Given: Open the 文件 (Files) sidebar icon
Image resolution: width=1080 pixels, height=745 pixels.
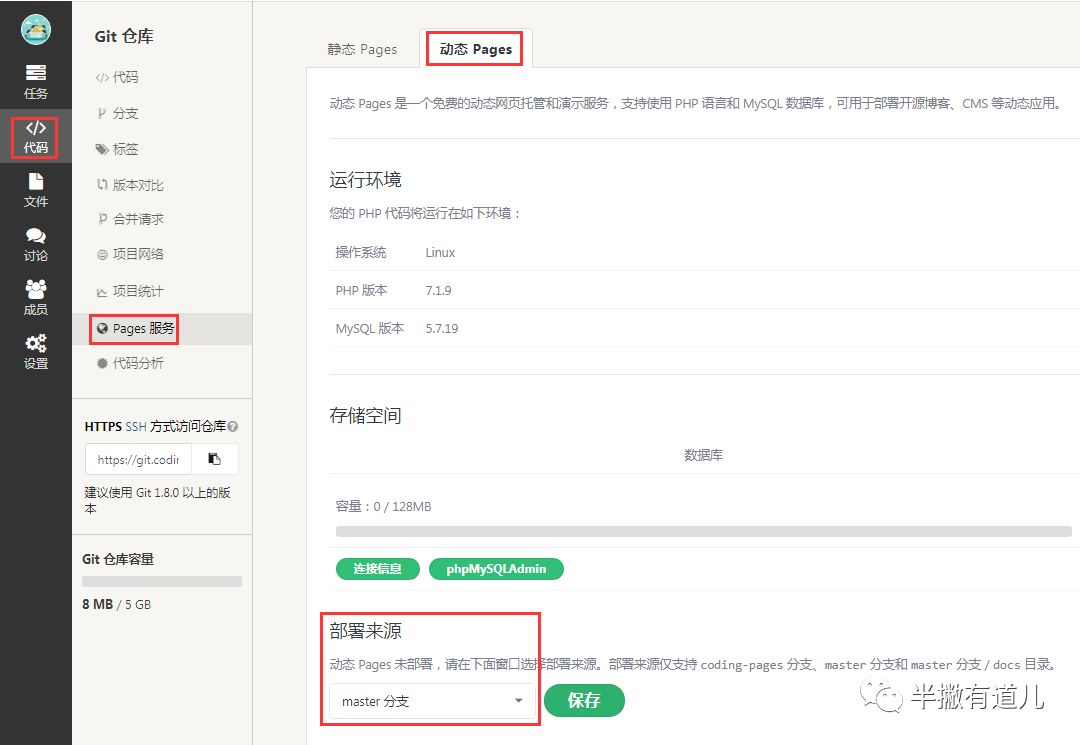Looking at the screenshot, I should click(x=36, y=189).
